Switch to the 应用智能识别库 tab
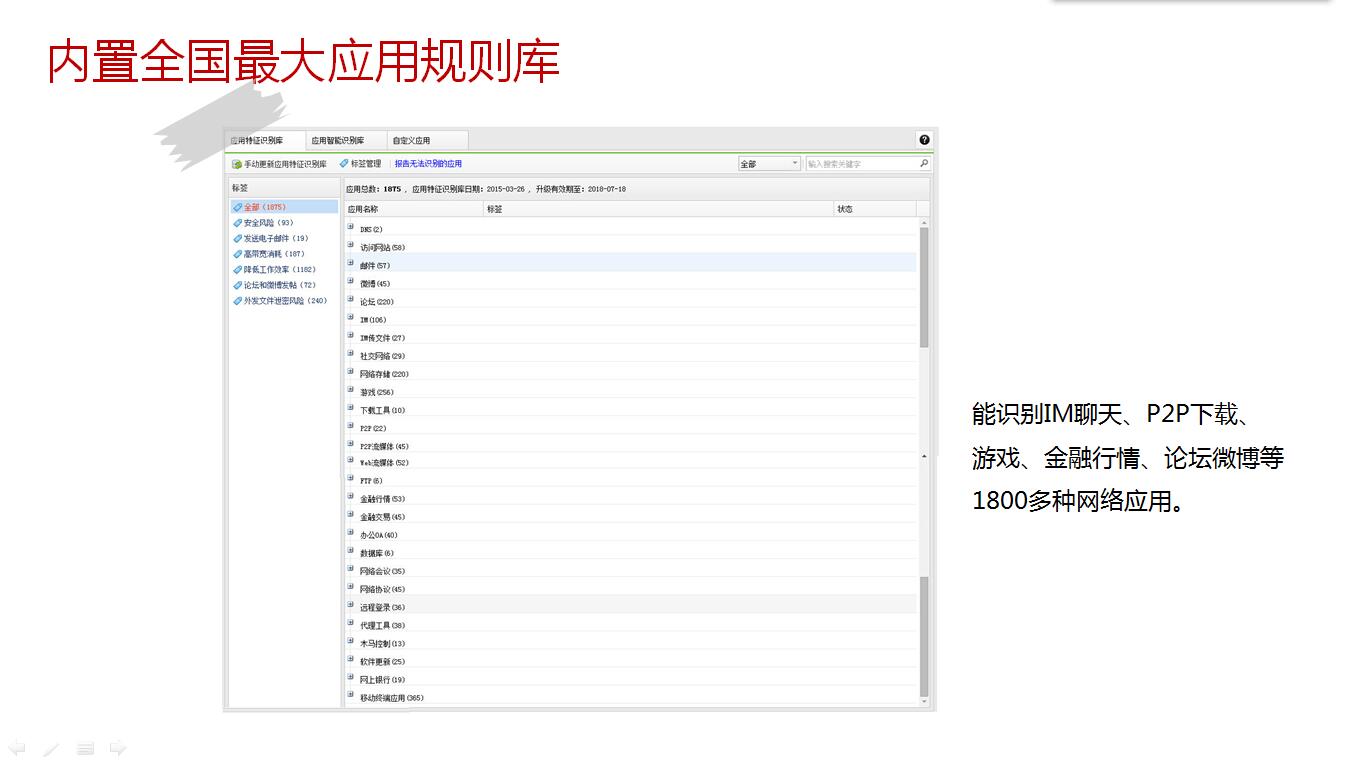 click(337, 141)
